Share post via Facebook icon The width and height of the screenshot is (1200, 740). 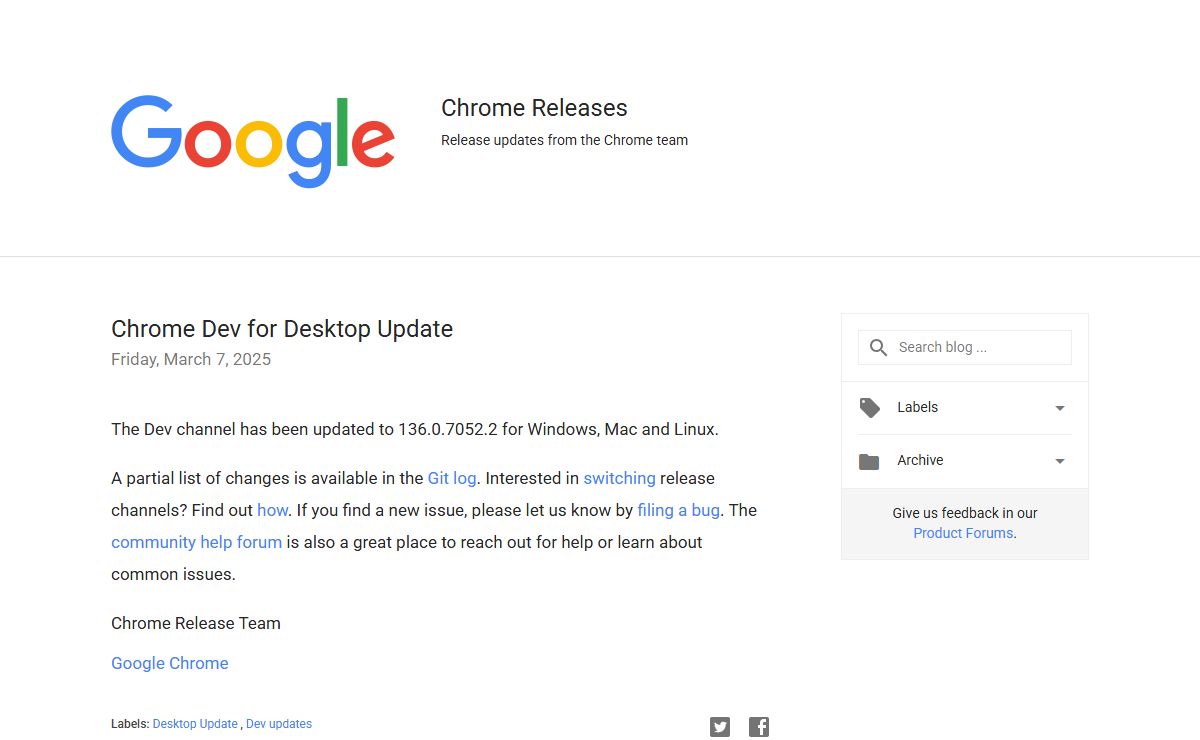coord(759,727)
